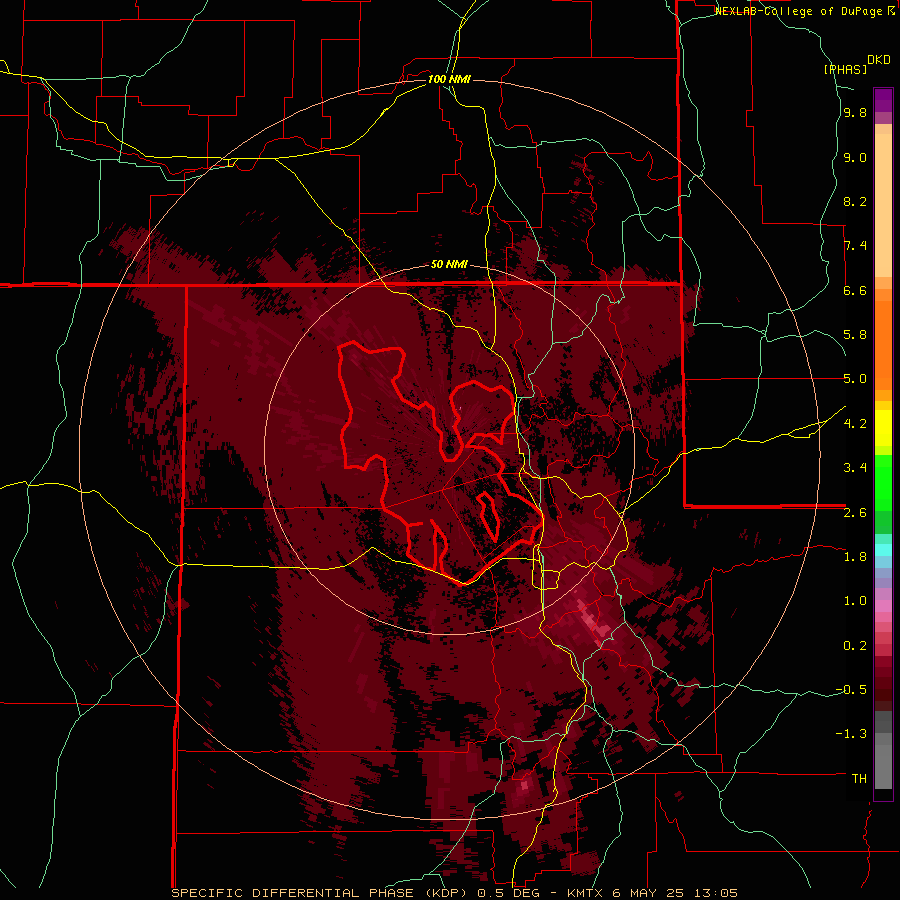Image resolution: width=900 pixels, height=900 pixels.
Task: Click the 1.0 scale value
Action: tap(855, 600)
